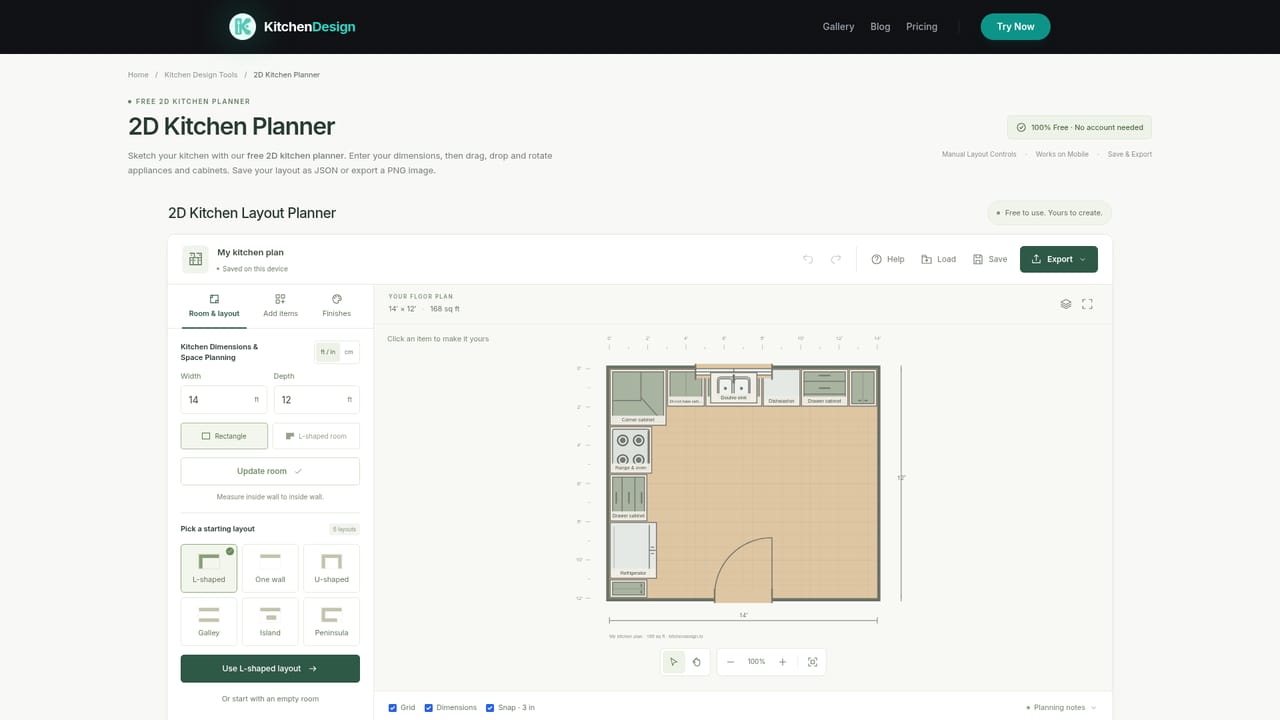1280x720 pixels.
Task: Pick the U-shaped starting layout
Action: [331, 569]
